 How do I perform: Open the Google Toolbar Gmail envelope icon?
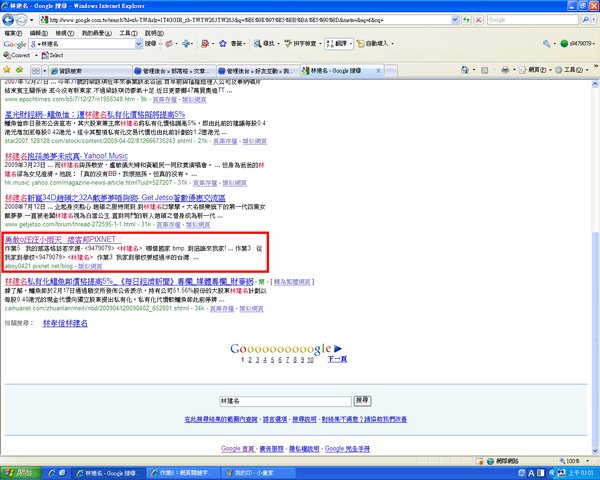169,44
